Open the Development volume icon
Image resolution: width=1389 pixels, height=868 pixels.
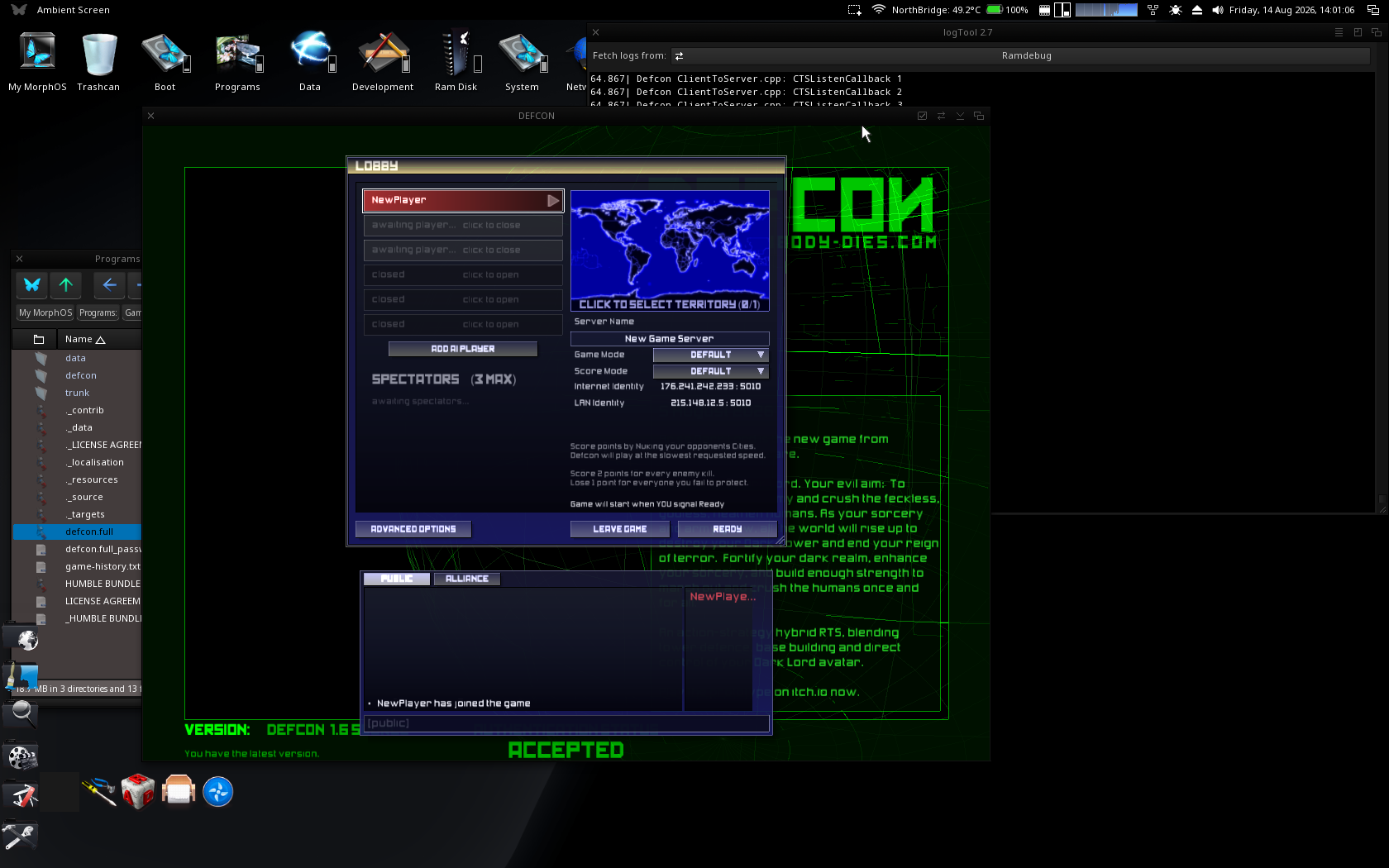(x=383, y=62)
